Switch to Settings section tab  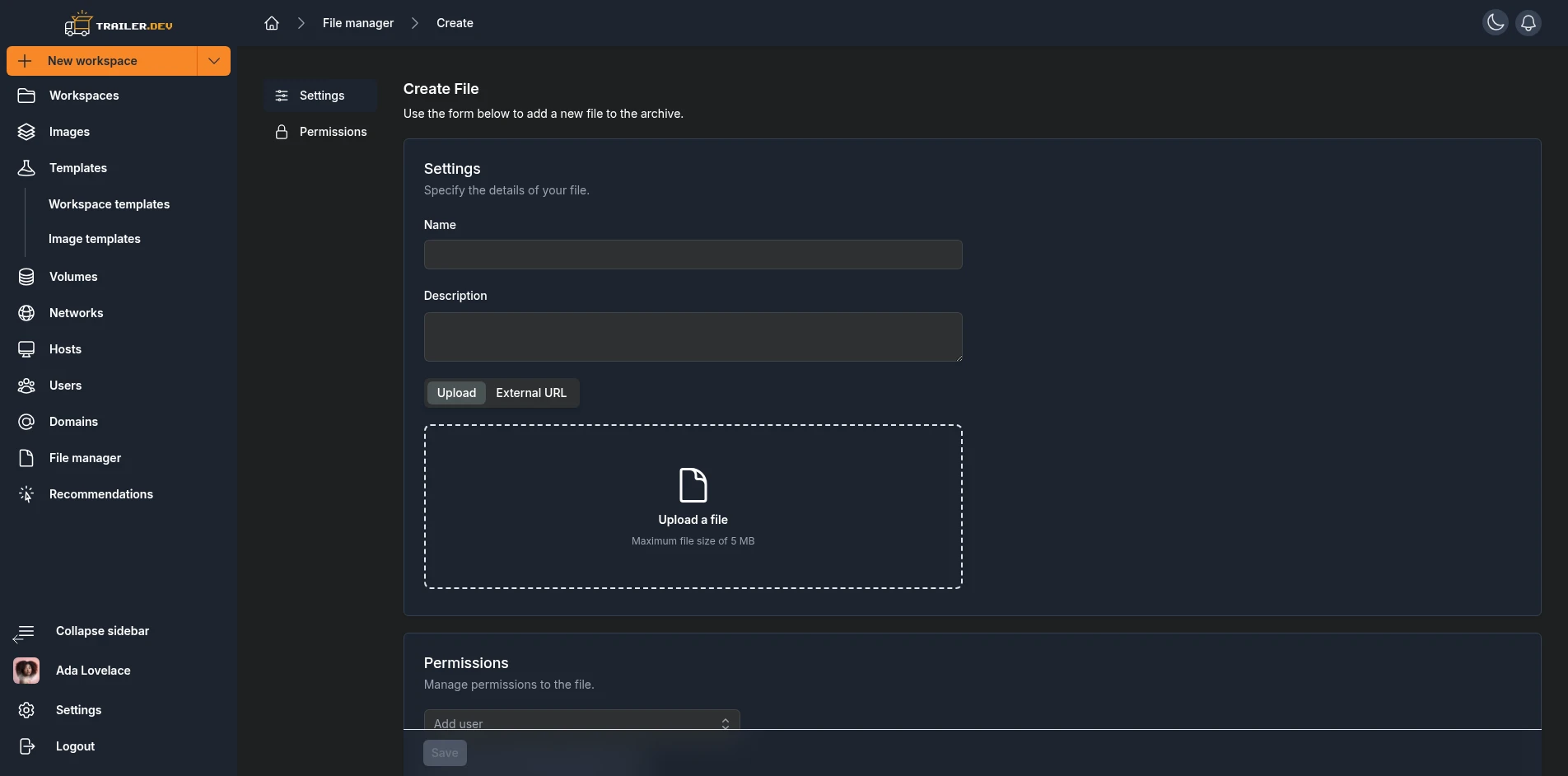coord(321,96)
